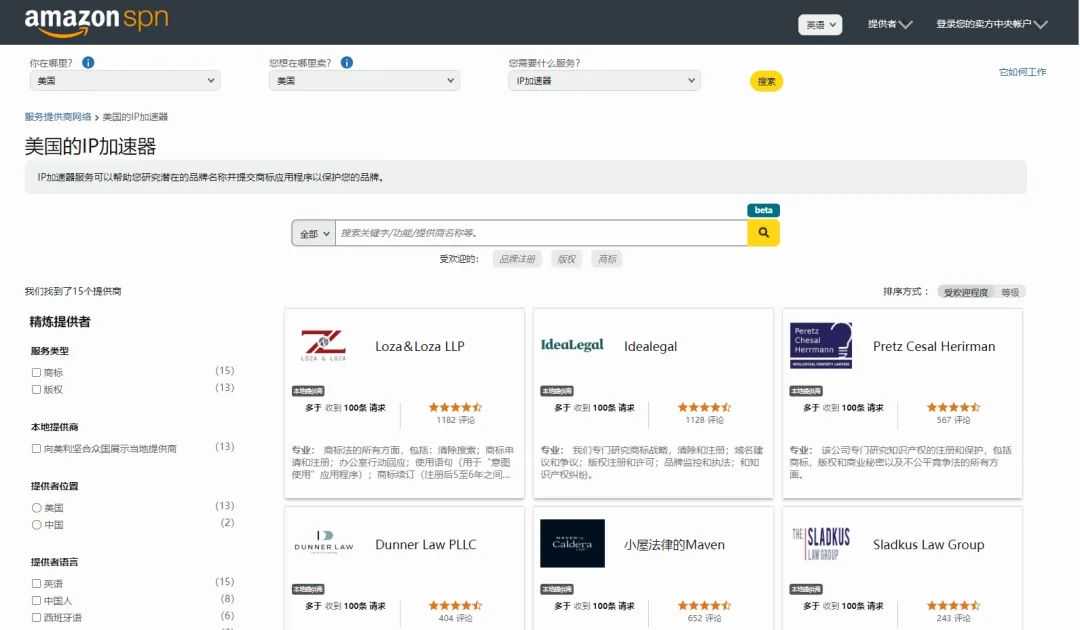Screen dimensions: 1080x630
Task: Check the 中国人 language checkbox
Action: (x=37, y=600)
